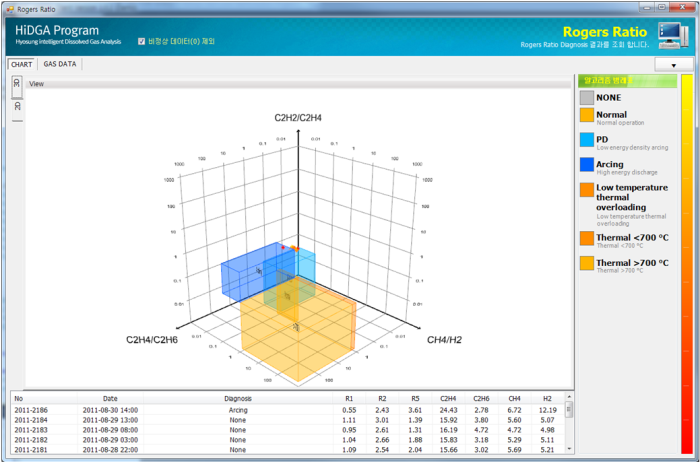700x462 pixels.
Task: Sort by the R1 column header
Action: coord(349,399)
